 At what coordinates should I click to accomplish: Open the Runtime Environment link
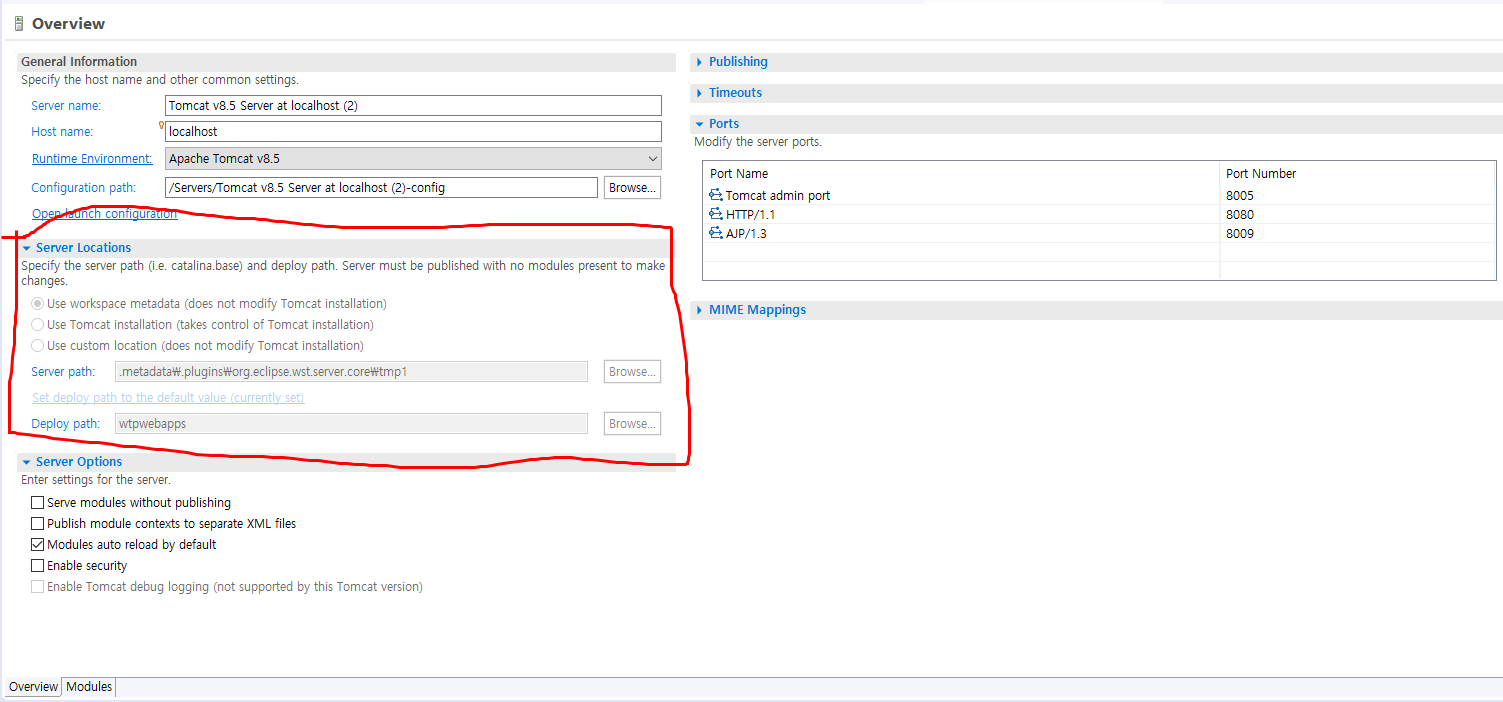92,159
